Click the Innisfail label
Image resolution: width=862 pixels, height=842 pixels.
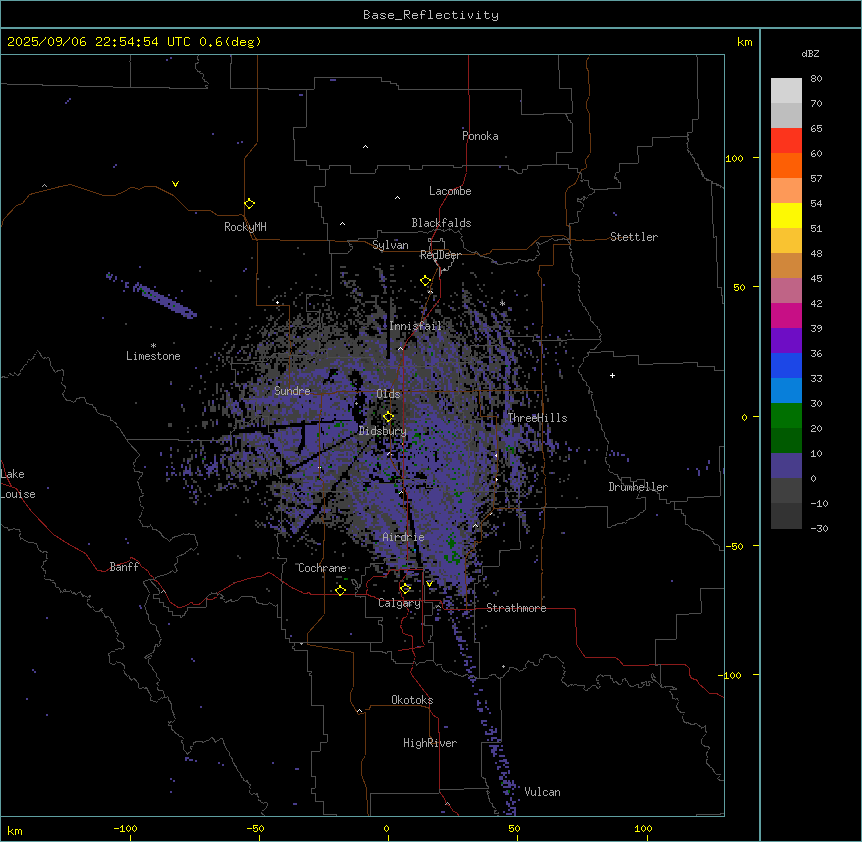tap(416, 326)
